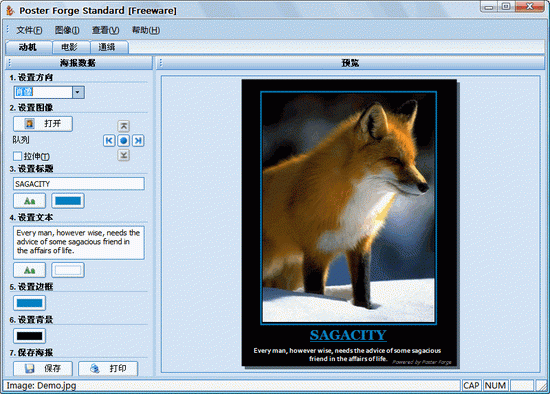Enable the 拉伸 stretch checkbox
The width and height of the screenshot is (550, 394).
(17, 156)
